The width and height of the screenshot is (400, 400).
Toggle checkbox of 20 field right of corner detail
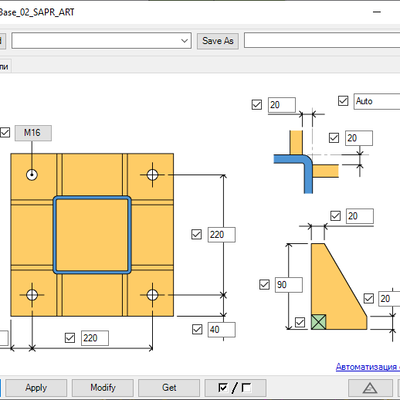point(334,138)
